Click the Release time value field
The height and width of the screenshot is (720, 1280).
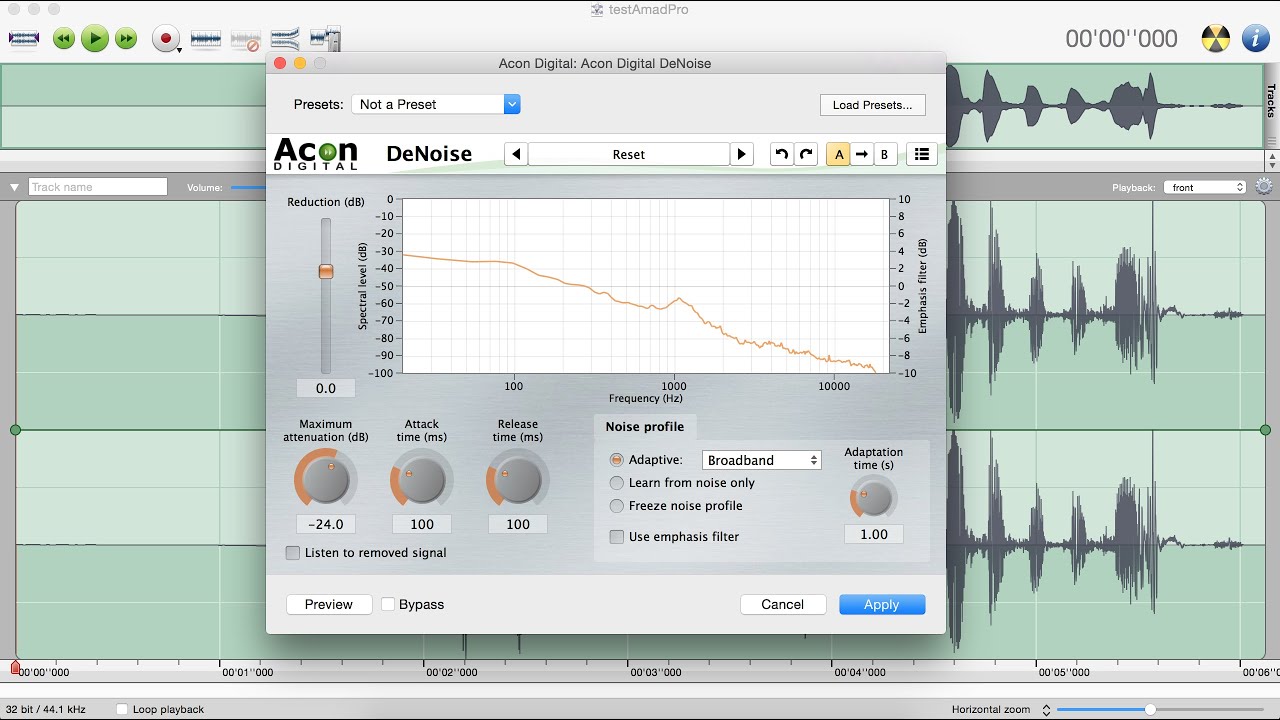(x=518, y=524)
